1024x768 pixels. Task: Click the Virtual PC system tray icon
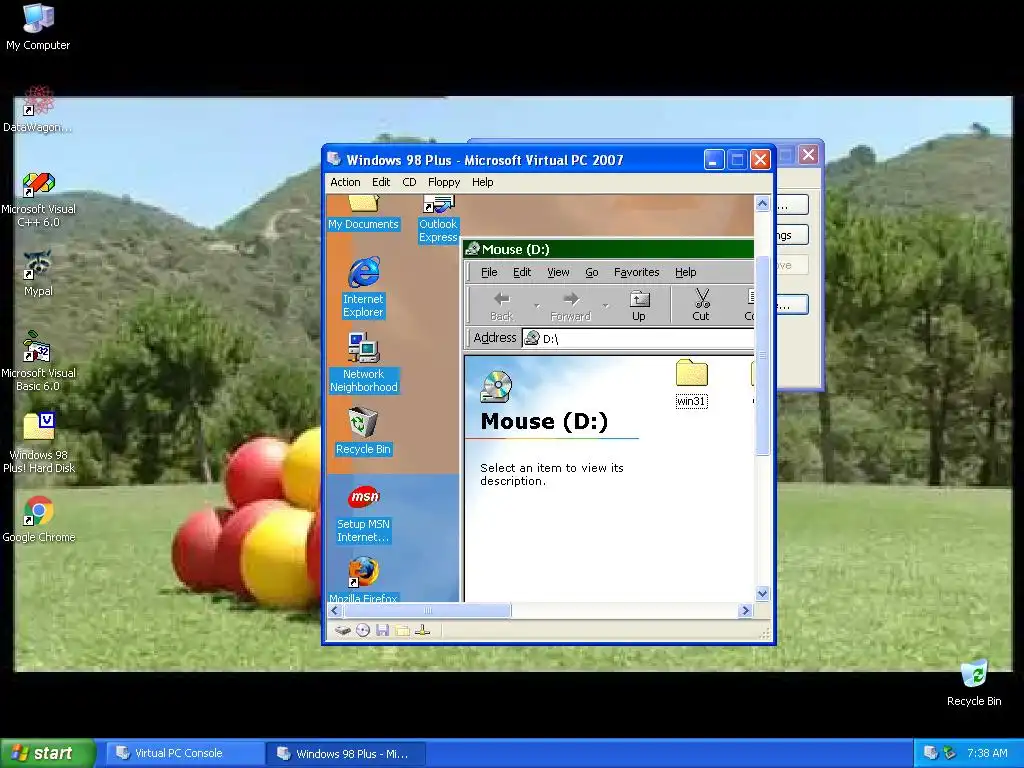[931, 753]
